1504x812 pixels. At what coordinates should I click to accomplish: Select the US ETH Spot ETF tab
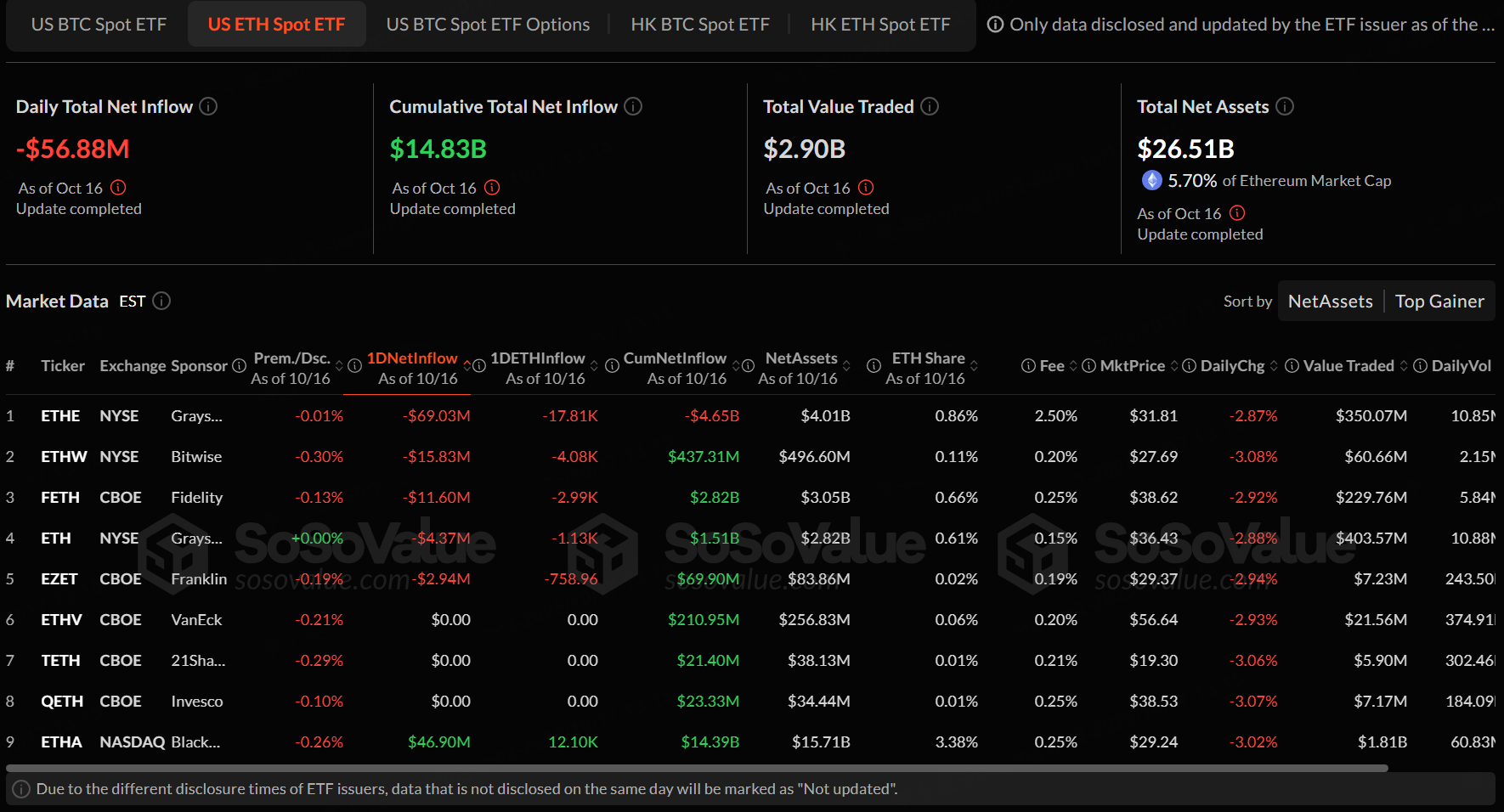tap(277, 25)
